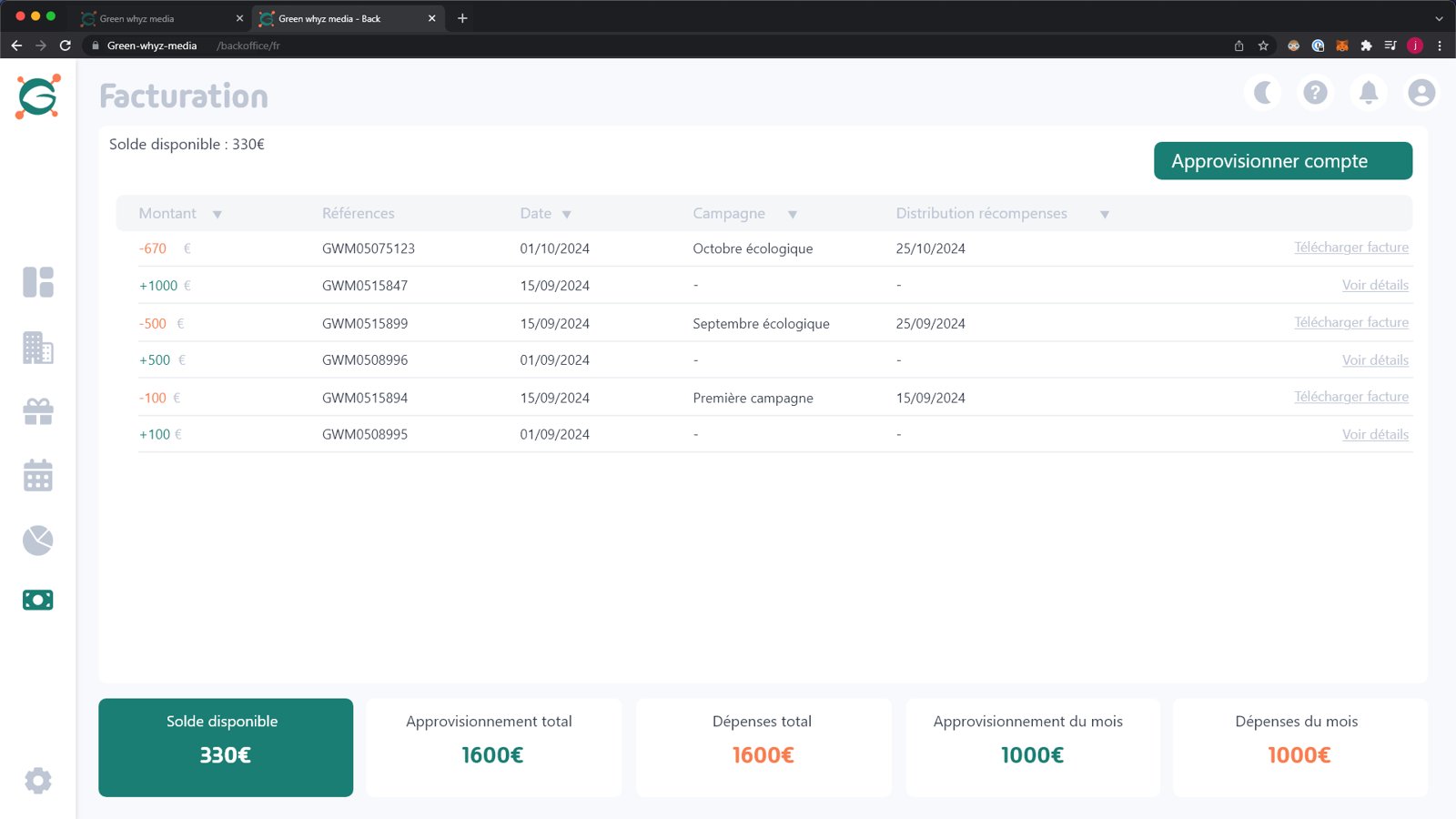Open the pie chart statistics icon
This screenshot has width=1456, height=819.
pos(38,541)
